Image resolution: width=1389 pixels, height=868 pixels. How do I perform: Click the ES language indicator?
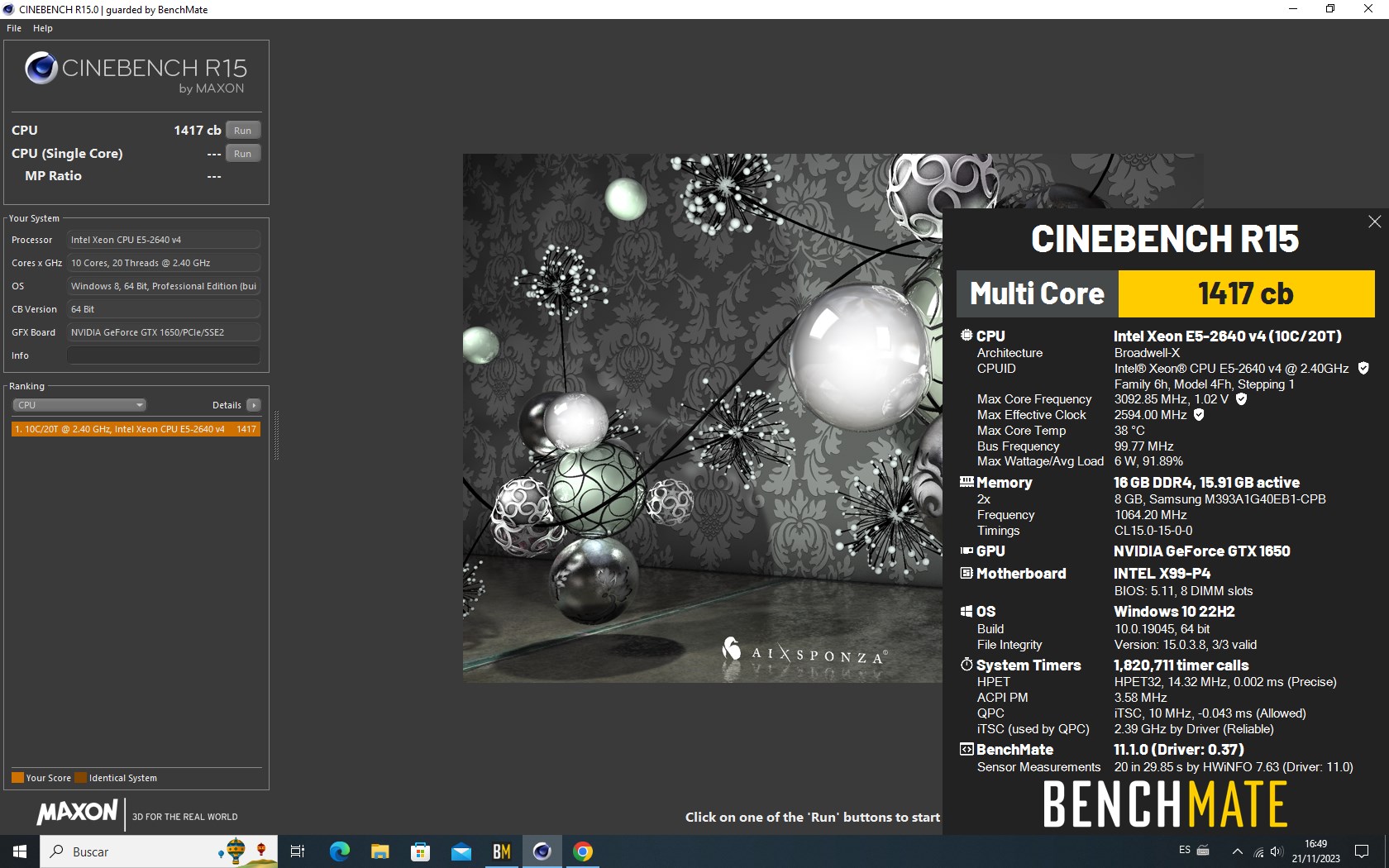pyautogui.click(x=1185, y=850)
